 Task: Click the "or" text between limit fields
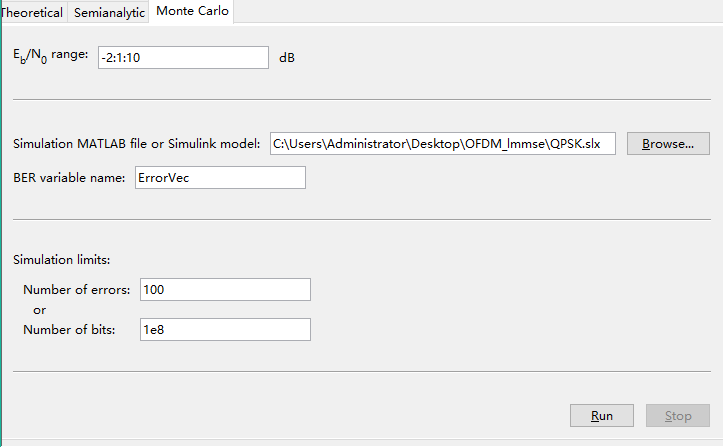tap(39, 310)
